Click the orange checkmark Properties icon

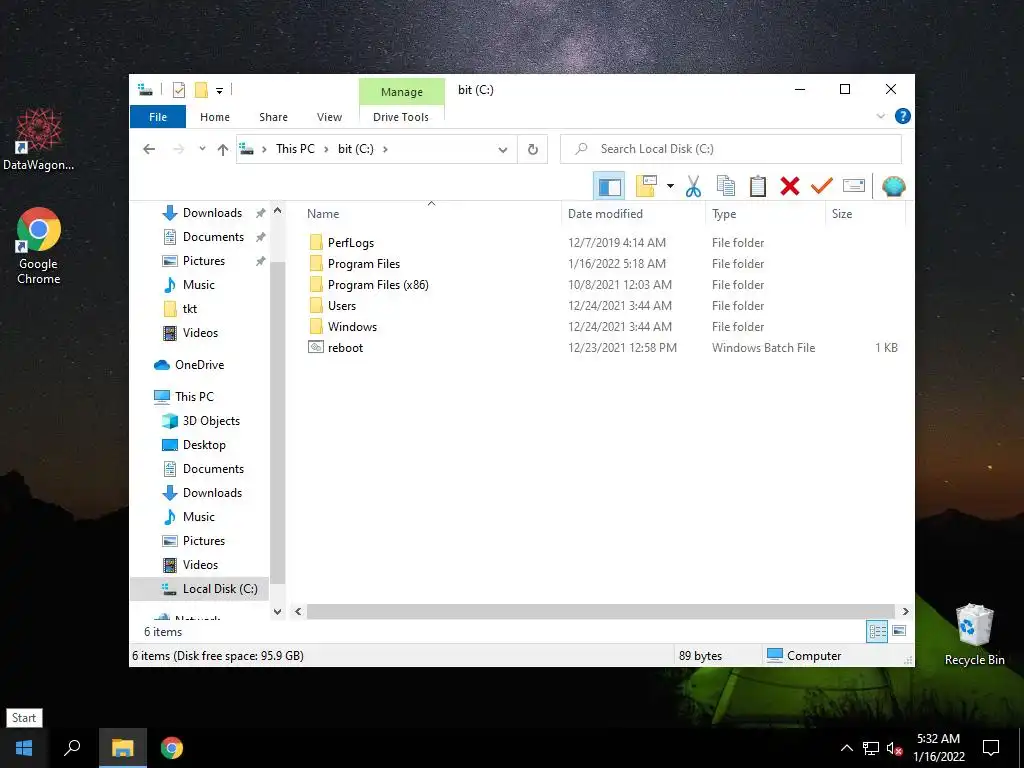822,186
